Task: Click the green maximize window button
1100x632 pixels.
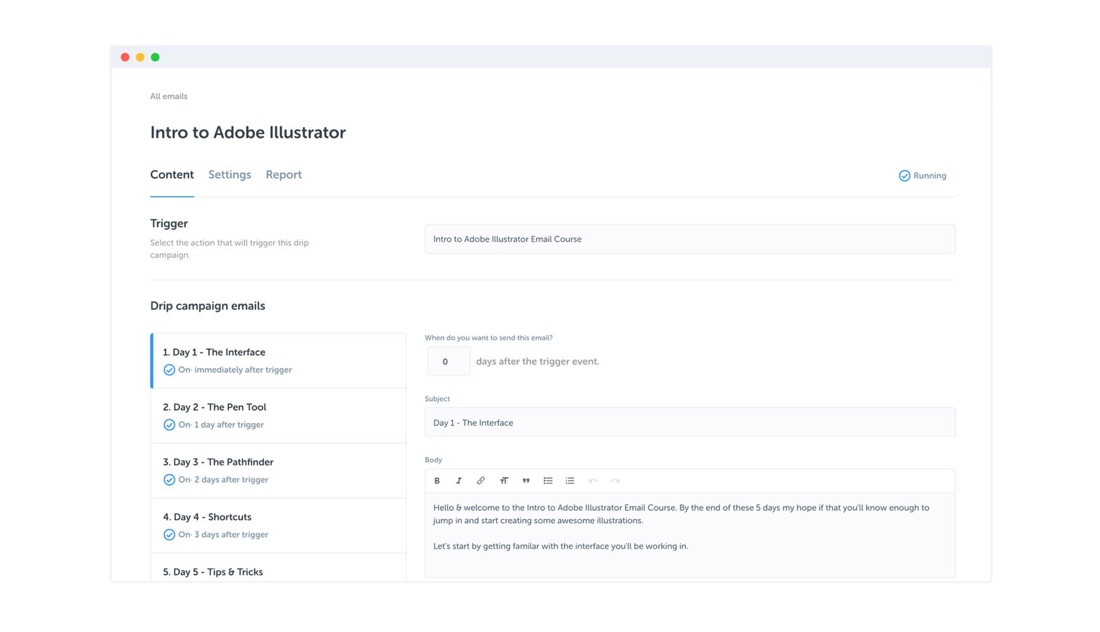Action: tap(155, 58)
